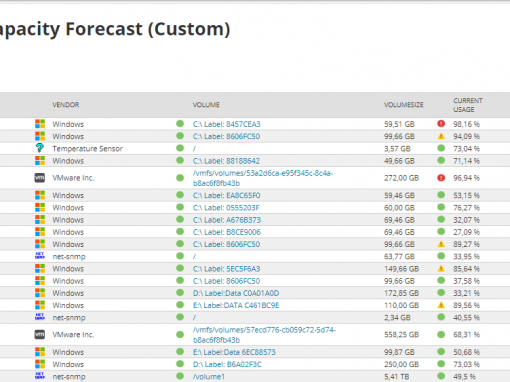Open volume D:\ Label:Data C0A01A0D
510x382 pixels.
coord(236,293)
